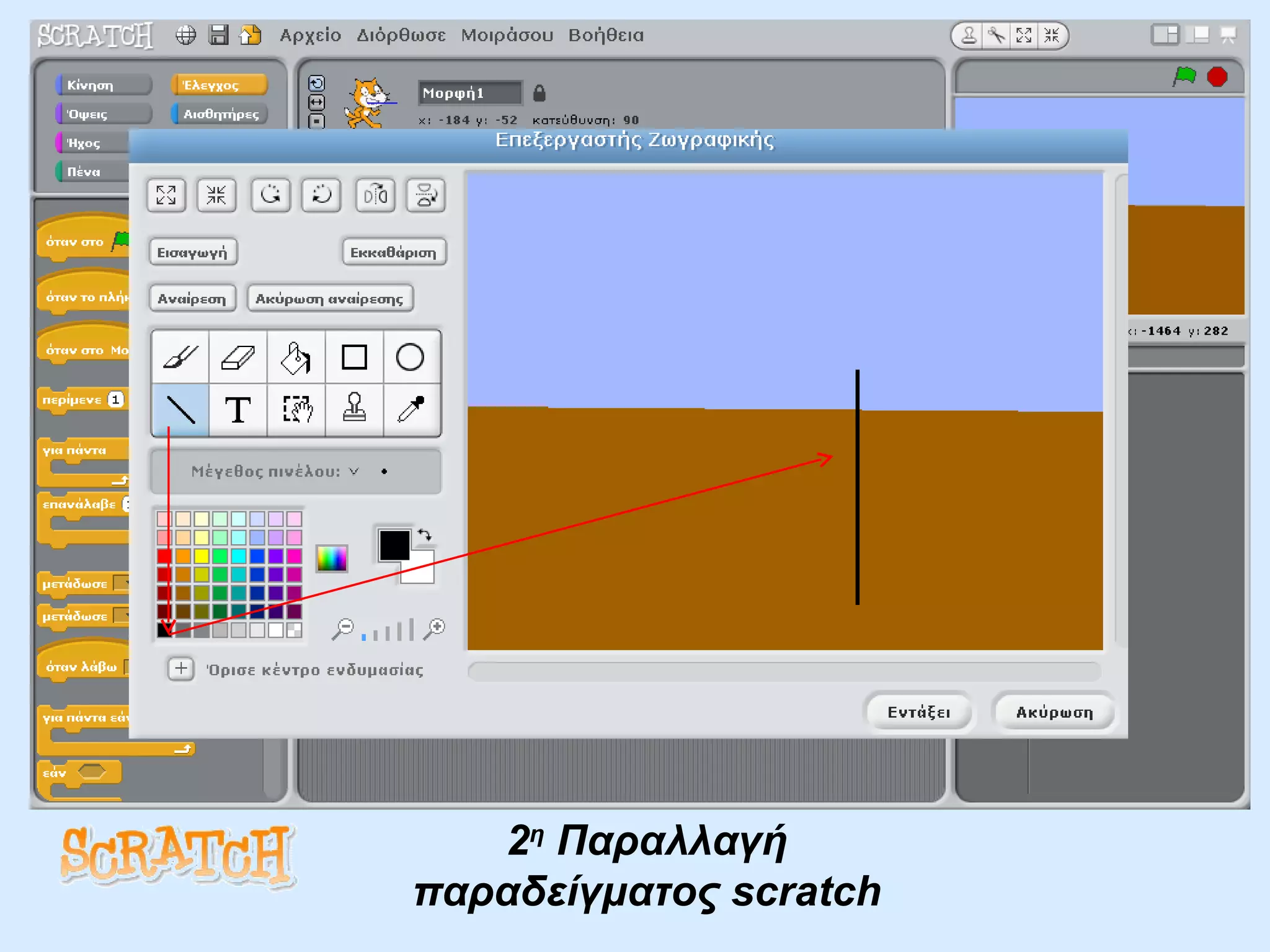This screenshot has width=1270, height=952.
Task: Set rotation style to left-right flip
Action: 316,102
